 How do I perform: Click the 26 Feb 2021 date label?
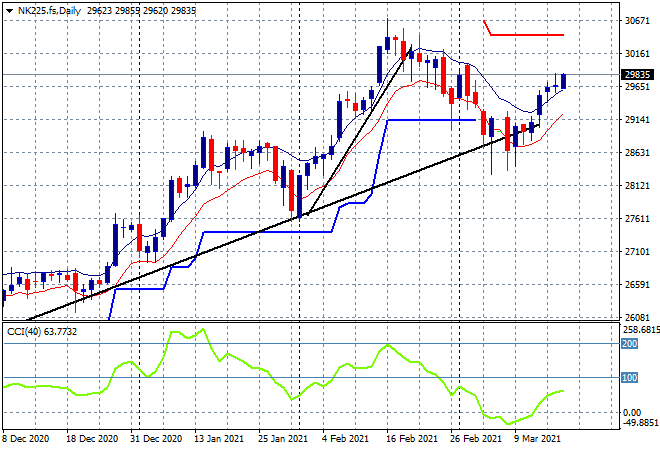tap(476, 439)
